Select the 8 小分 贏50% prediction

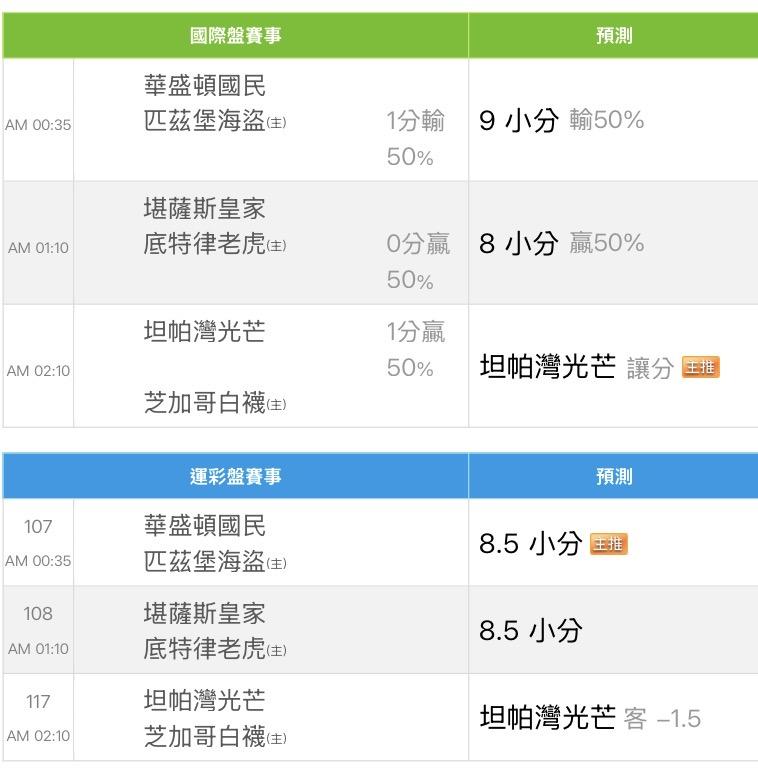click(517, 243)
